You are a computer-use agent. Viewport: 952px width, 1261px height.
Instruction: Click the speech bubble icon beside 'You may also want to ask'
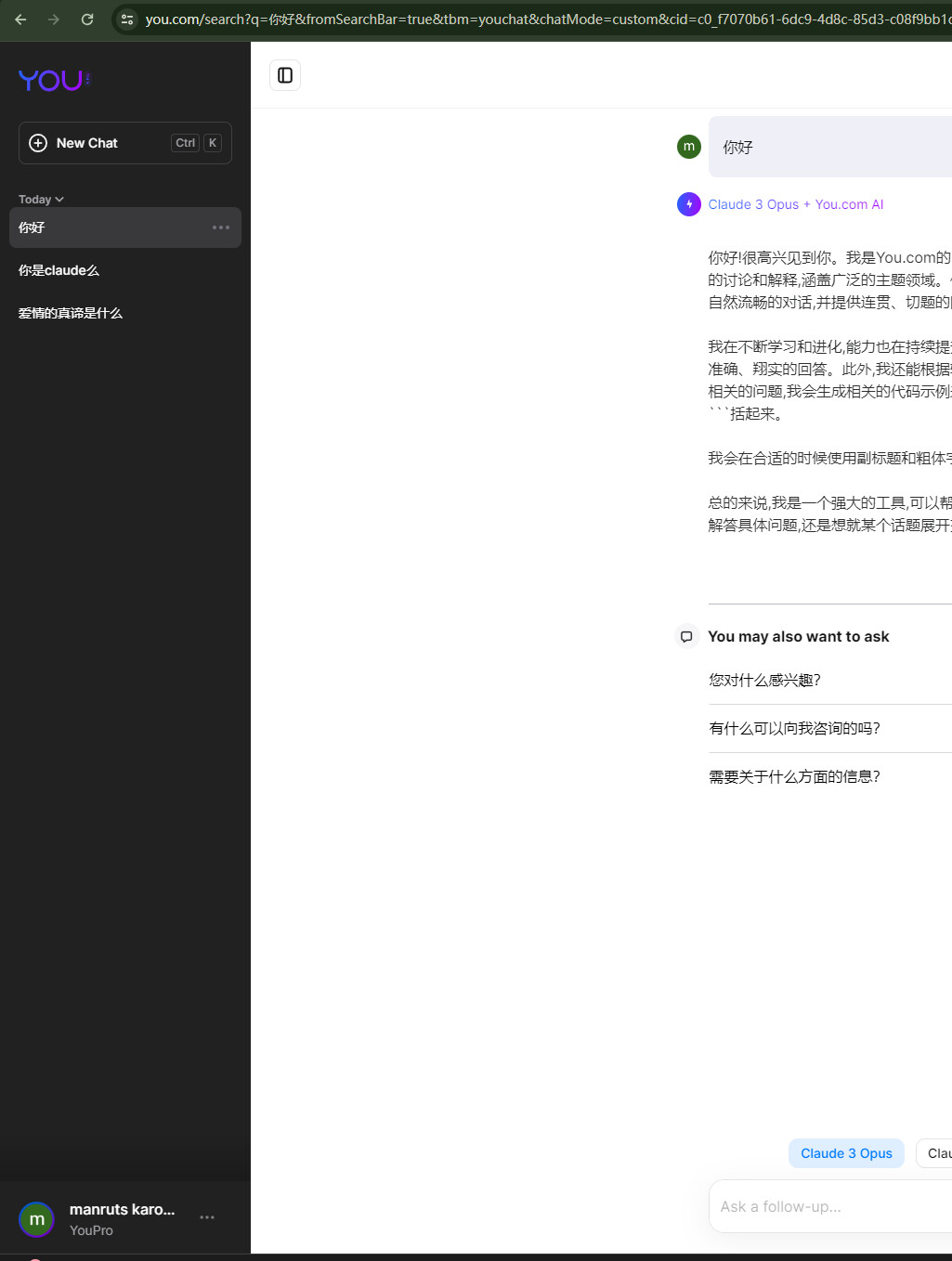(x=686, y=636)
